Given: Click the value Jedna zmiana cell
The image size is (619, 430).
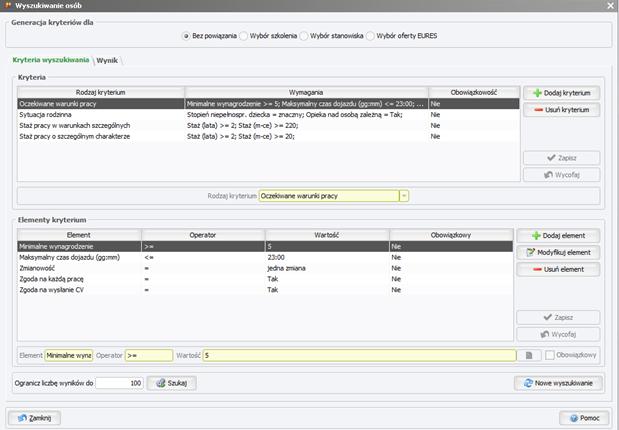Looking at the screenshot, I should (327, 268).
